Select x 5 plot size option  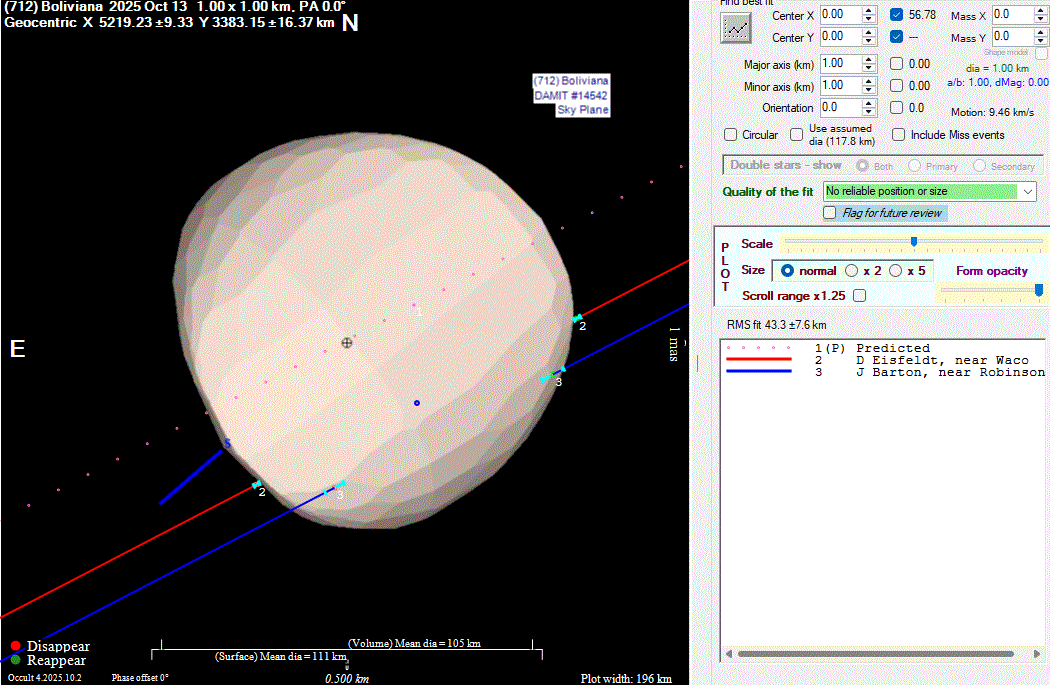[895, 271]
